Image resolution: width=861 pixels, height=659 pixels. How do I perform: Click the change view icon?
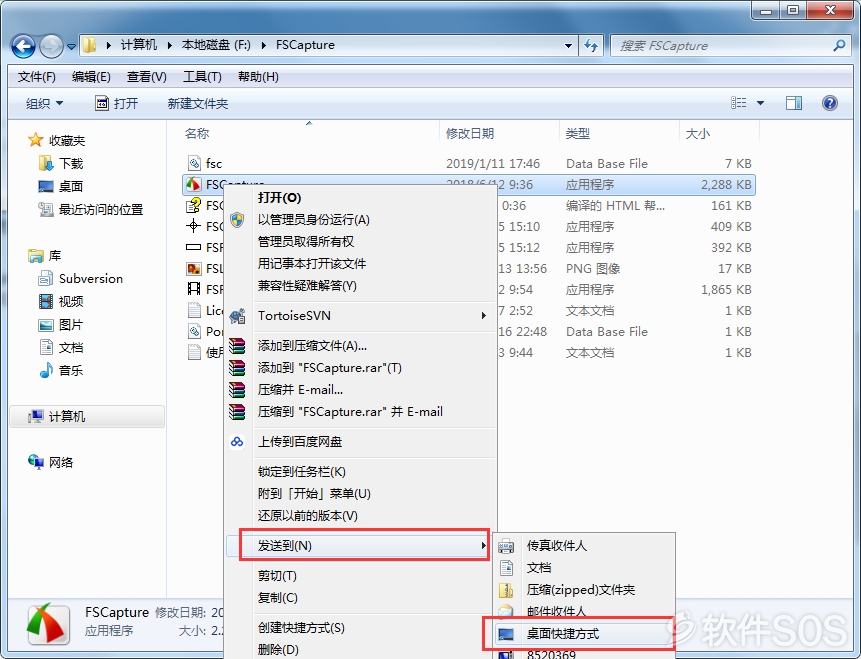[x=739, y=103]
